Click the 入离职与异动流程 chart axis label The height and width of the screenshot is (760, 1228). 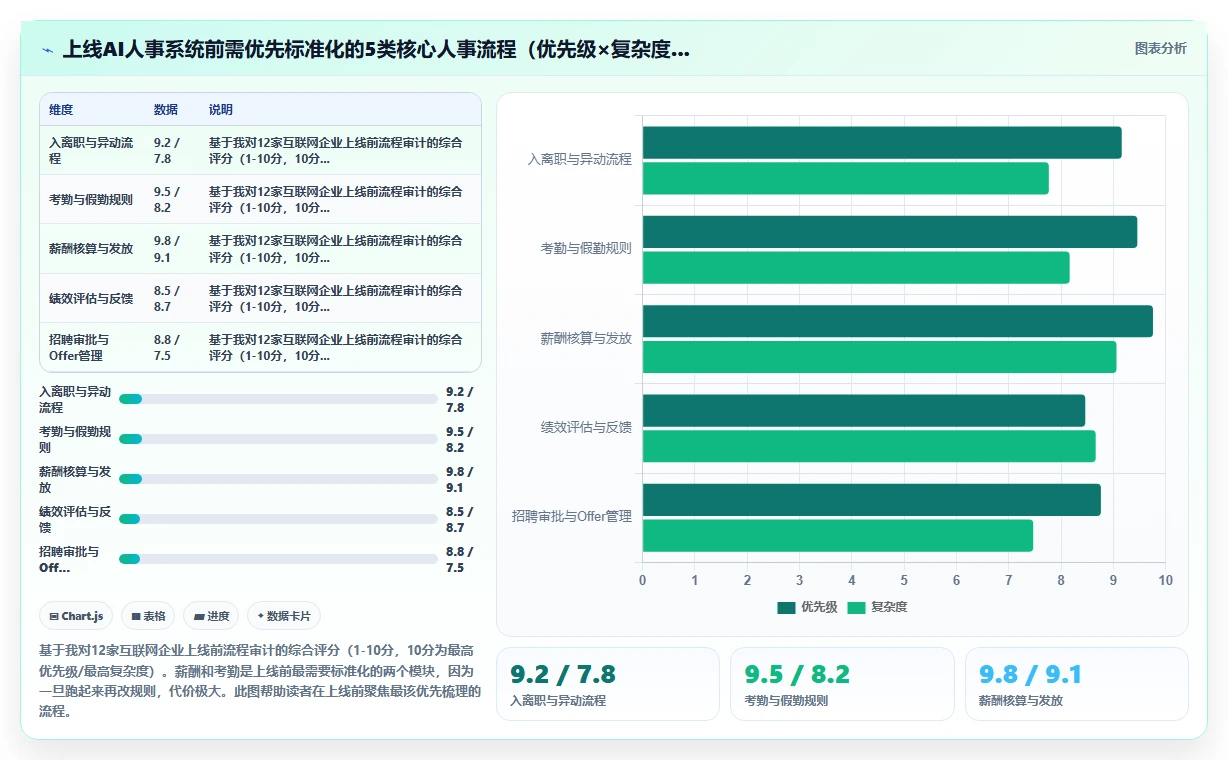coord(580,159)
